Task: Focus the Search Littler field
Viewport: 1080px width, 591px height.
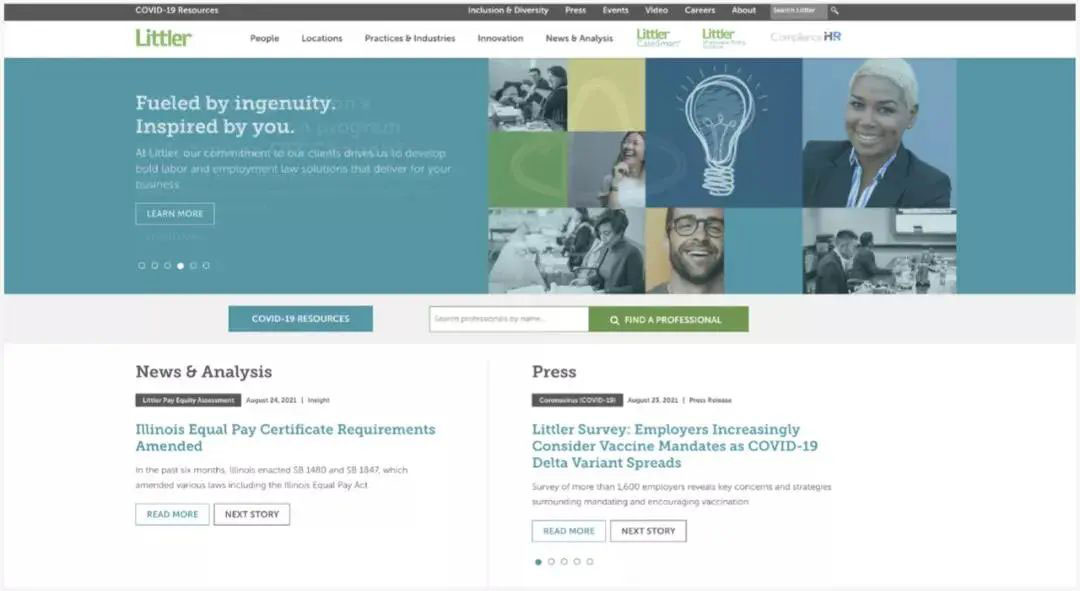Action: (799, 10)
